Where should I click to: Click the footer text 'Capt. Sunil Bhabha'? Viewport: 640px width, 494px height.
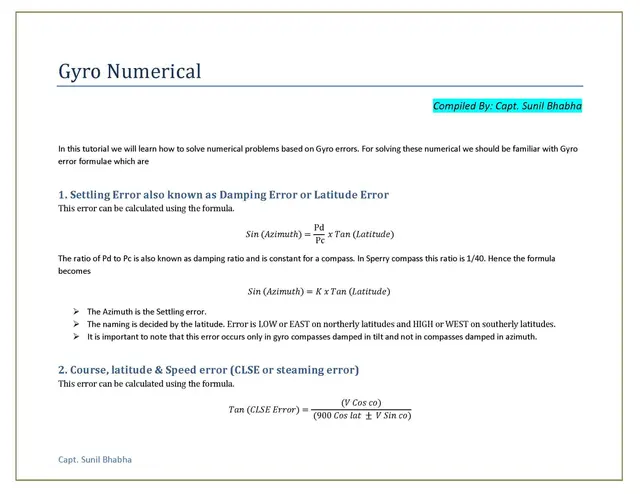point(95,460)
